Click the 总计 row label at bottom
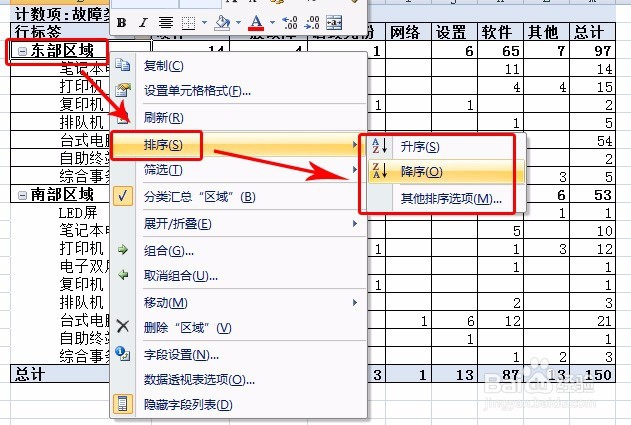Image resolution: width=631 pixels, height=425 pixels. coord(30,375)
